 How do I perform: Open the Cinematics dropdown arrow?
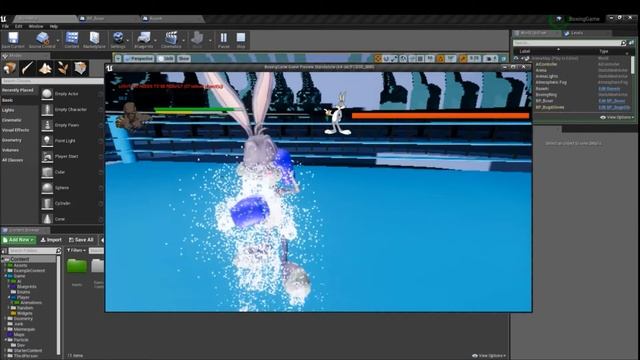pyautogui.click(x=184, y=40)
